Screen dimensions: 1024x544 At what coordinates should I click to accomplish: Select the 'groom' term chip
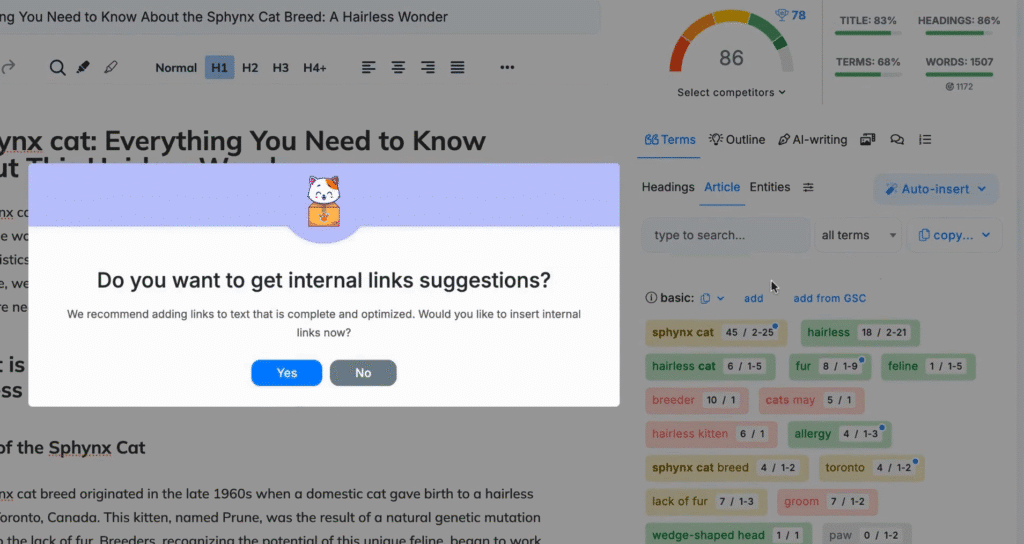[x=827, y=502]
